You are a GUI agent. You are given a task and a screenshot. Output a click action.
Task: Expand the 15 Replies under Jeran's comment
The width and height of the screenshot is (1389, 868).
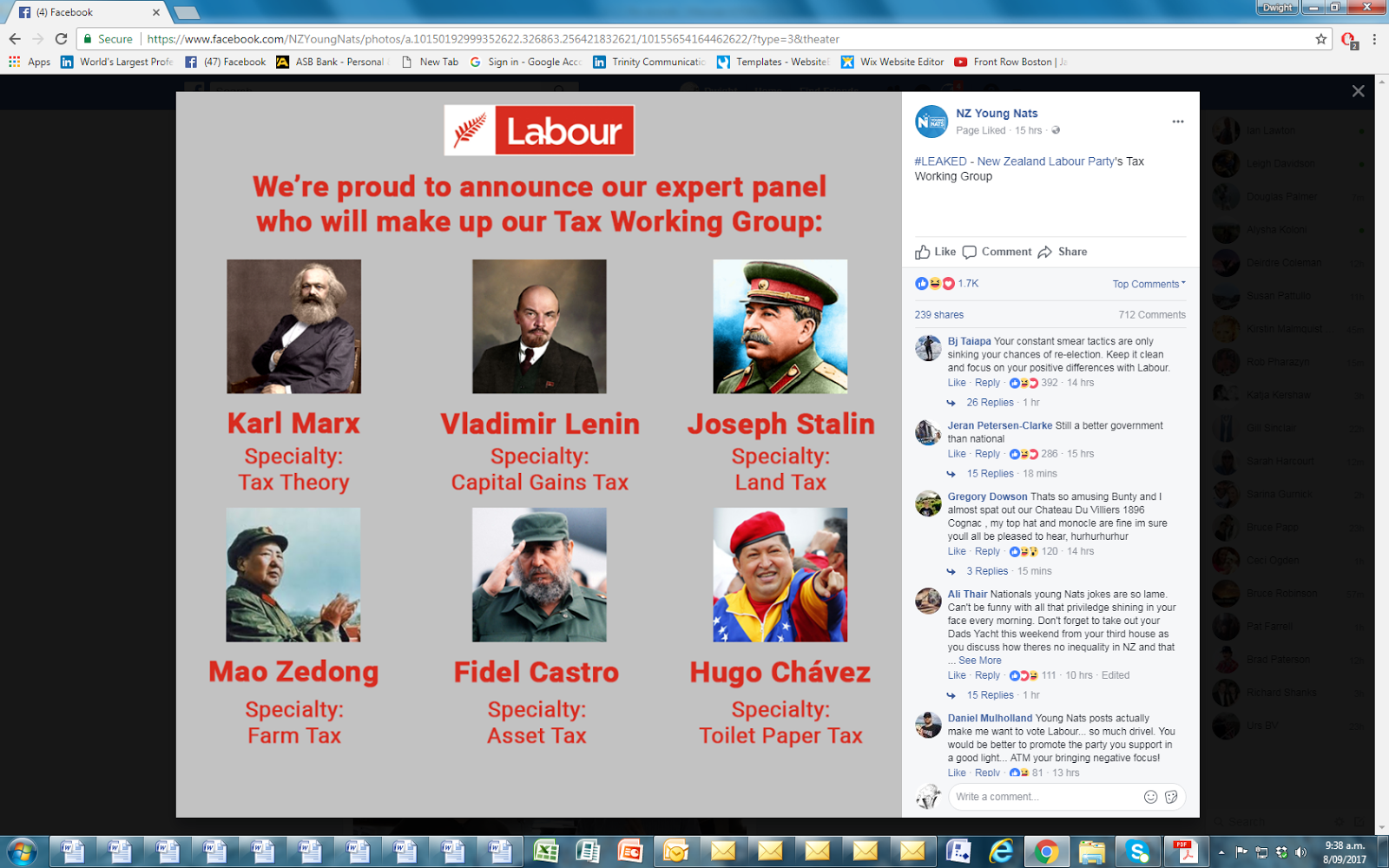click(990, 474)
